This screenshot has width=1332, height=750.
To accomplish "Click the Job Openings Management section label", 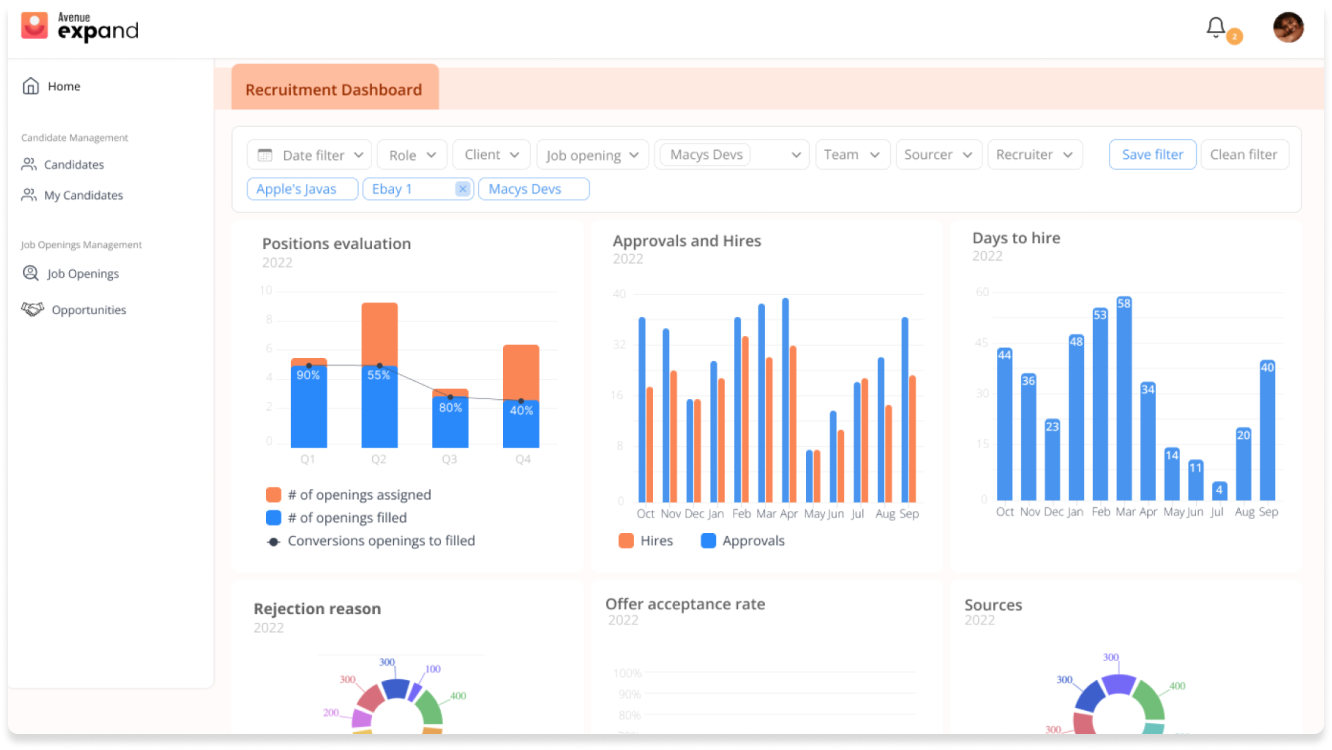I will pyautogui.click(x=82, y=245).
